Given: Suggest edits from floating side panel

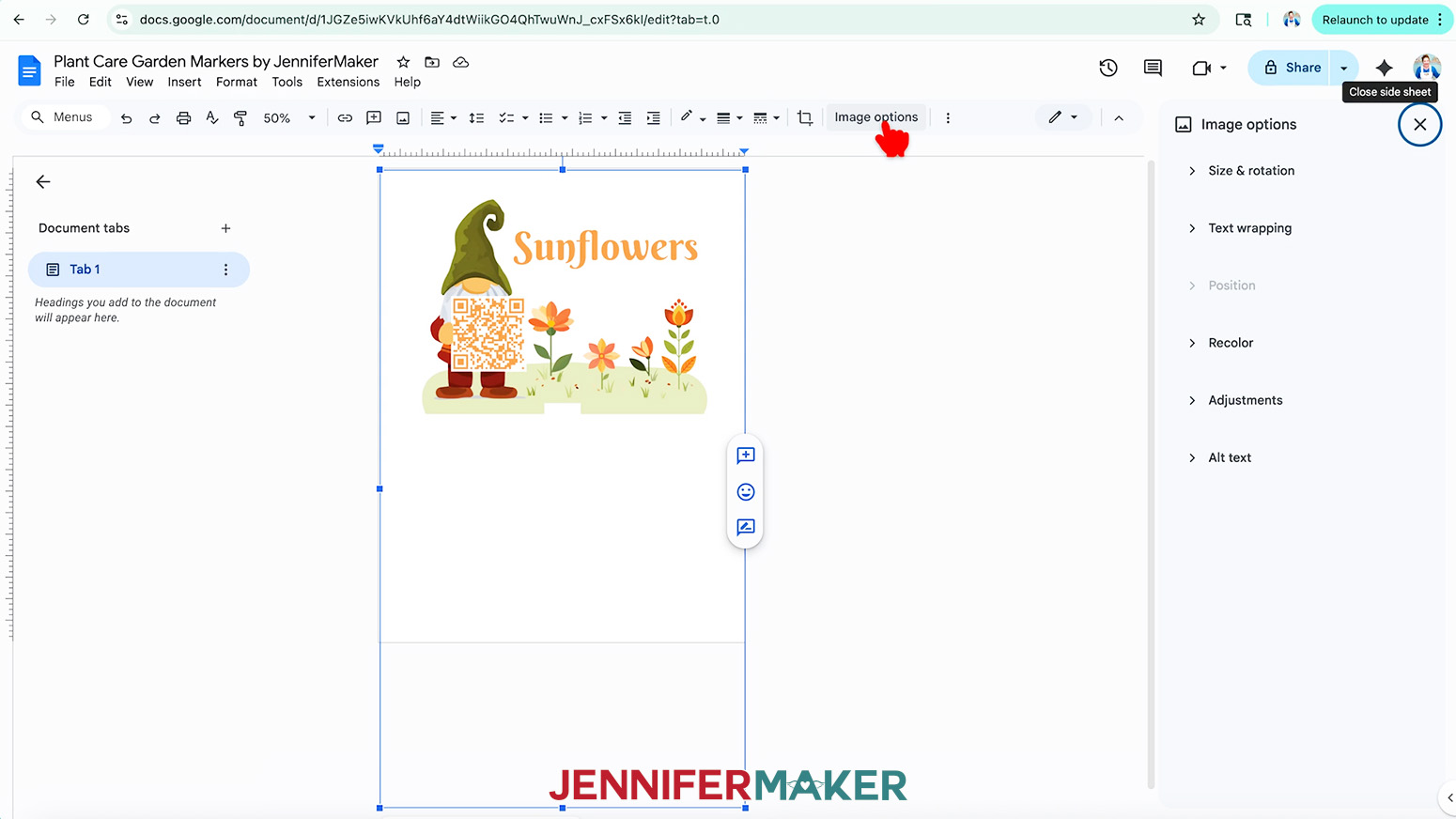Looking at the screenshot, I should pos(746,528).
